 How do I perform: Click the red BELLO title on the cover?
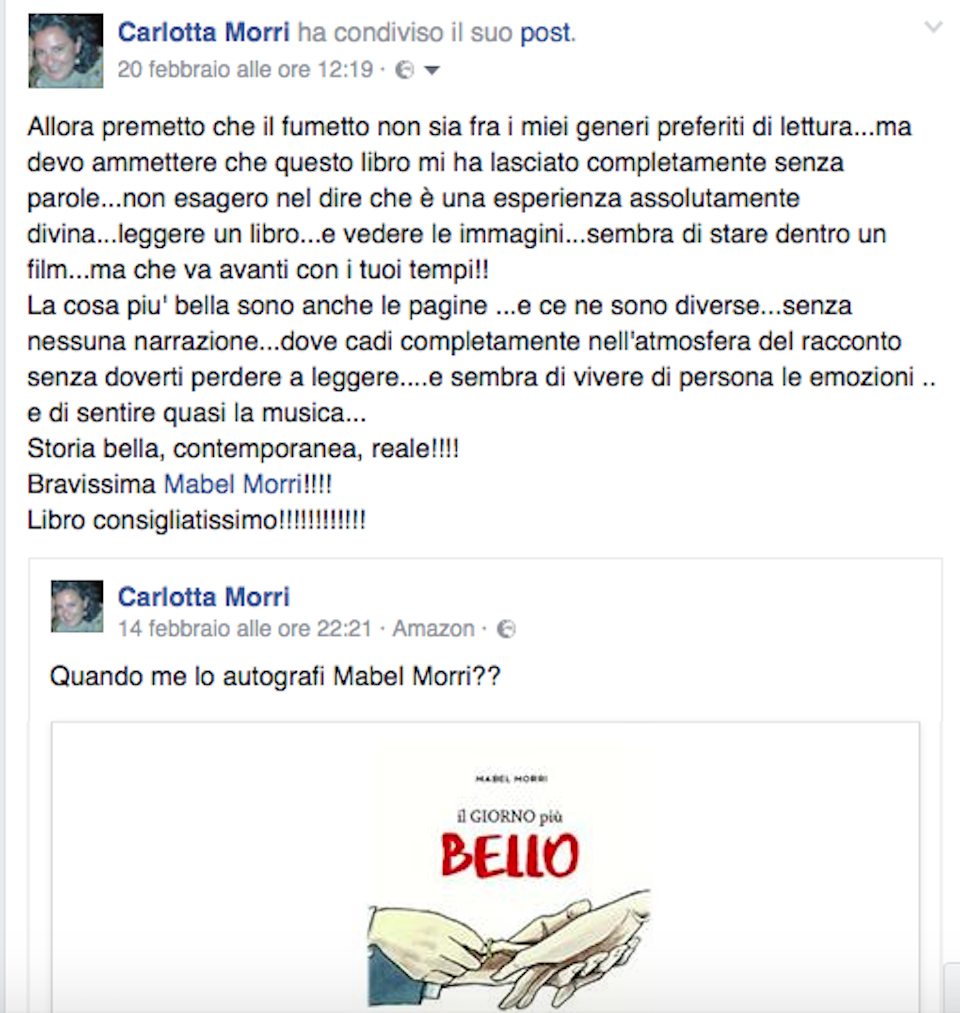[510, 855]
